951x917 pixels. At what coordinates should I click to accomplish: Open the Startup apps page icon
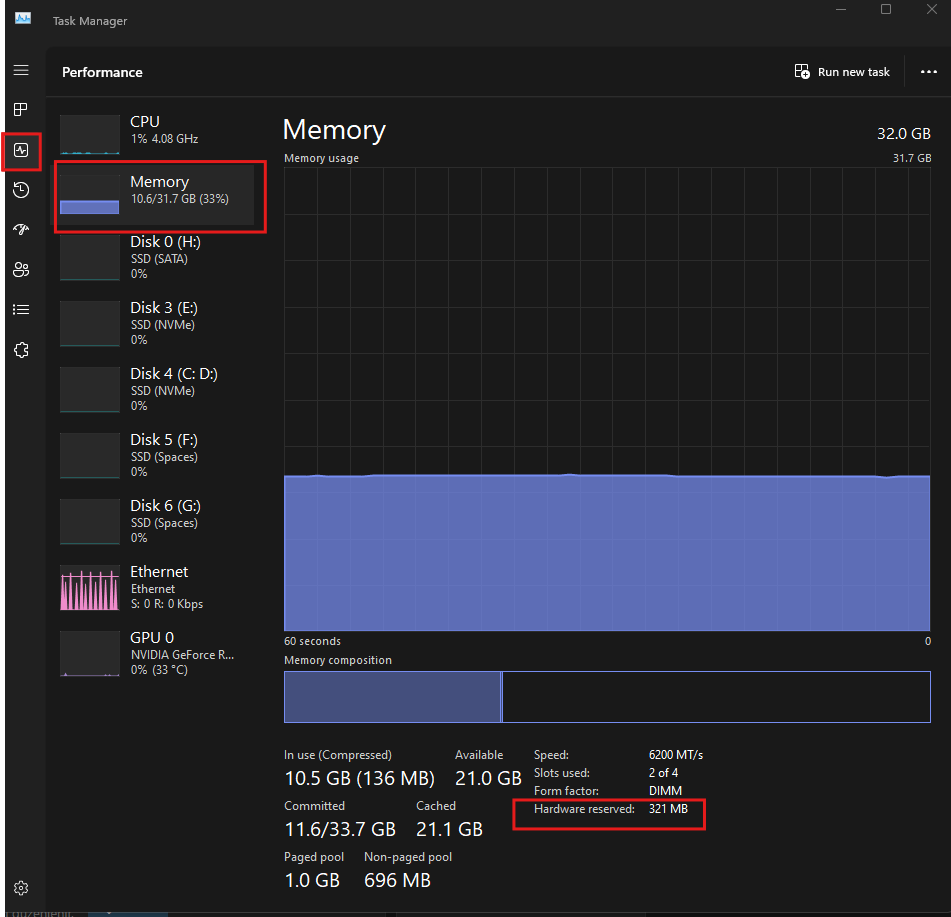click(21, 229)
